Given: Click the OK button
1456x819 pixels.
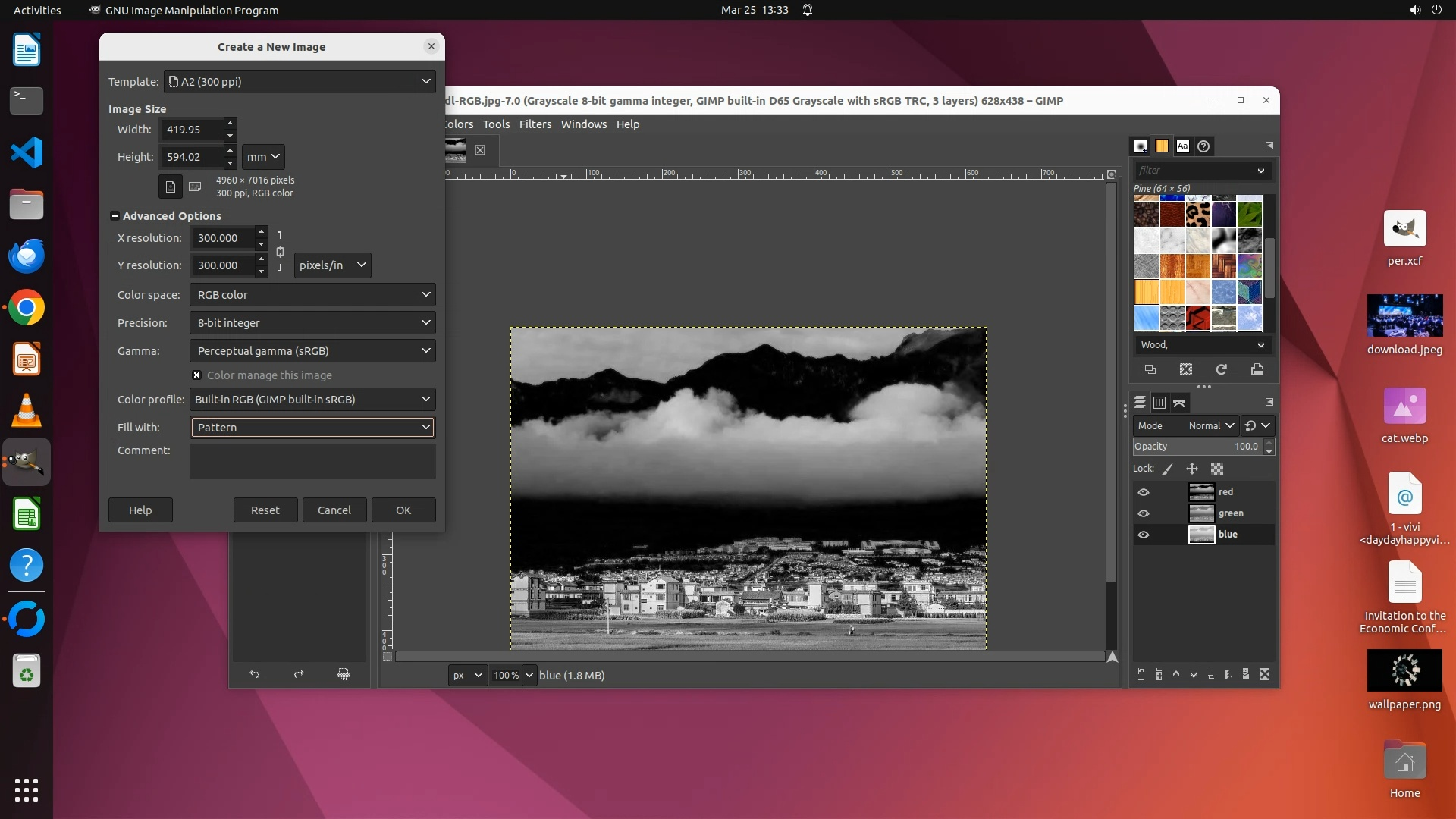Looking at the screenshot, I should pyautogui.click(x=403, y=510).
